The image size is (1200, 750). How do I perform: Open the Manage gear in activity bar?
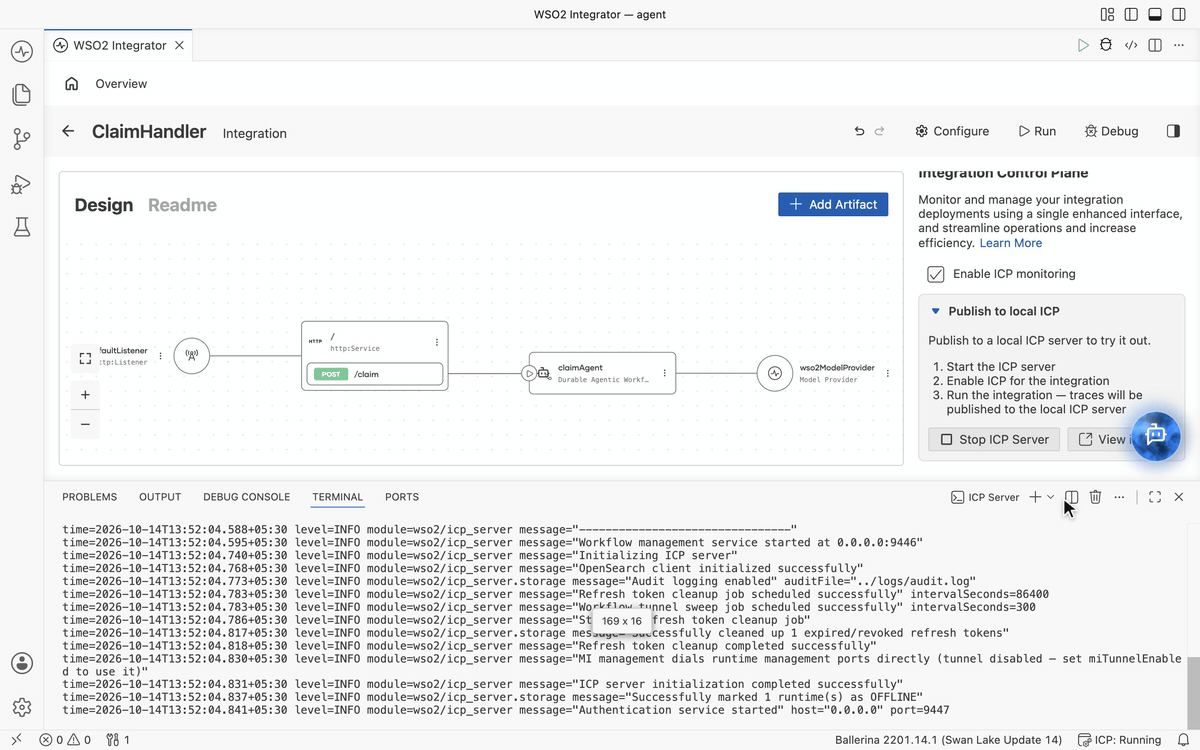point(22,706)
